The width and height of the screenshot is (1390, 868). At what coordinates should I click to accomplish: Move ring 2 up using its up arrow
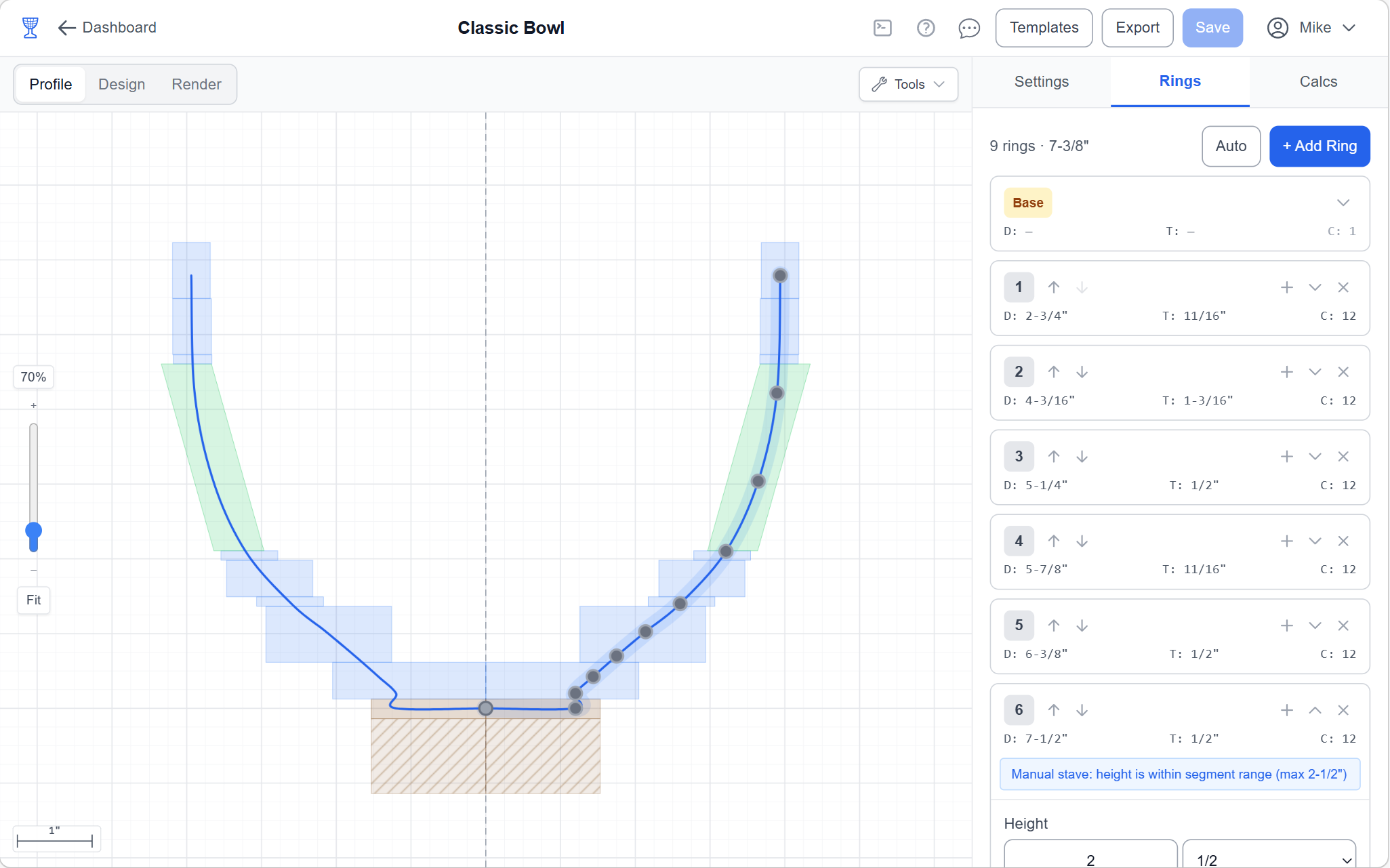point(1054,371)
